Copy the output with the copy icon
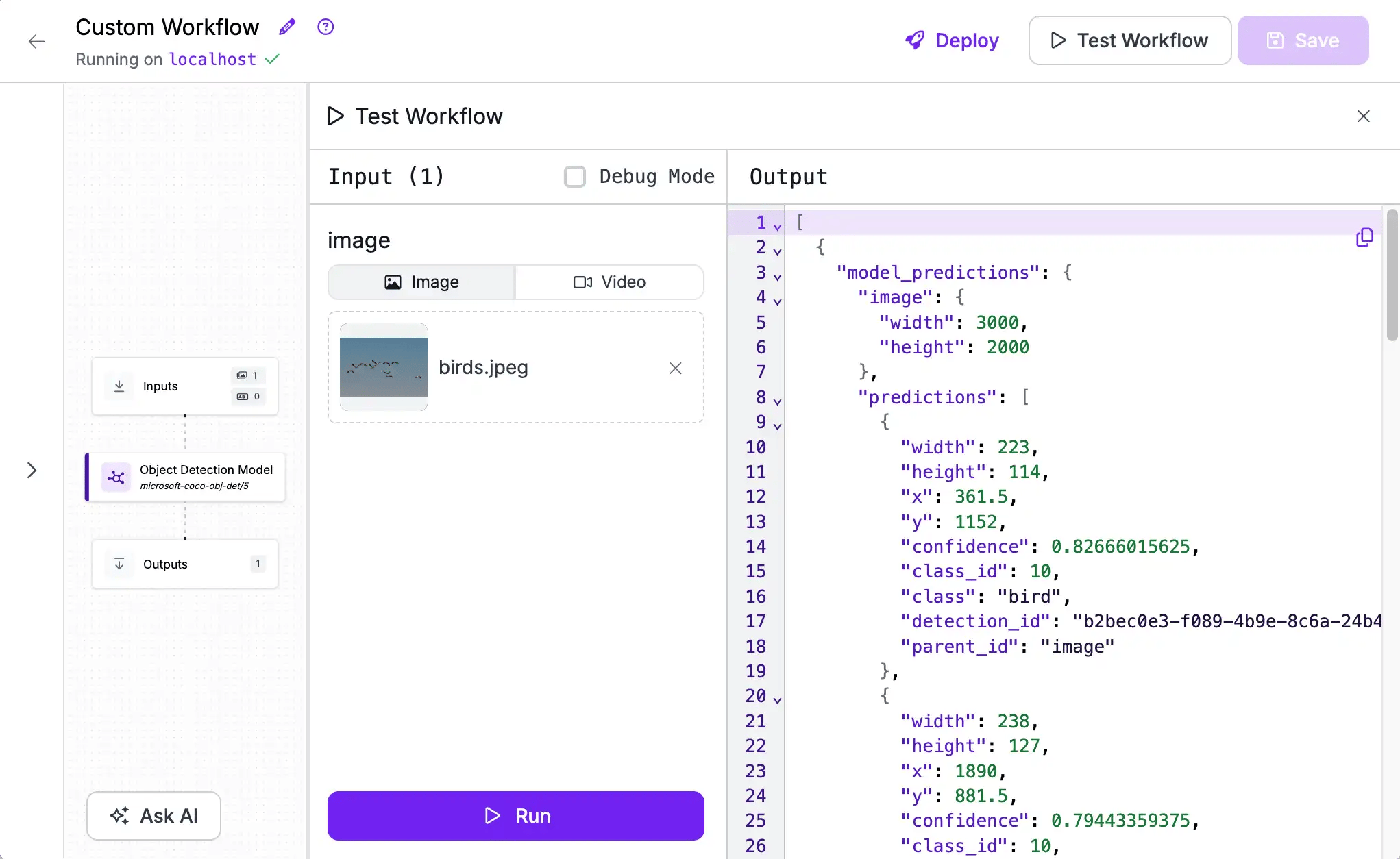Image resolution: width=1400 pixels, height=859 pixels. coord(1364,238)
